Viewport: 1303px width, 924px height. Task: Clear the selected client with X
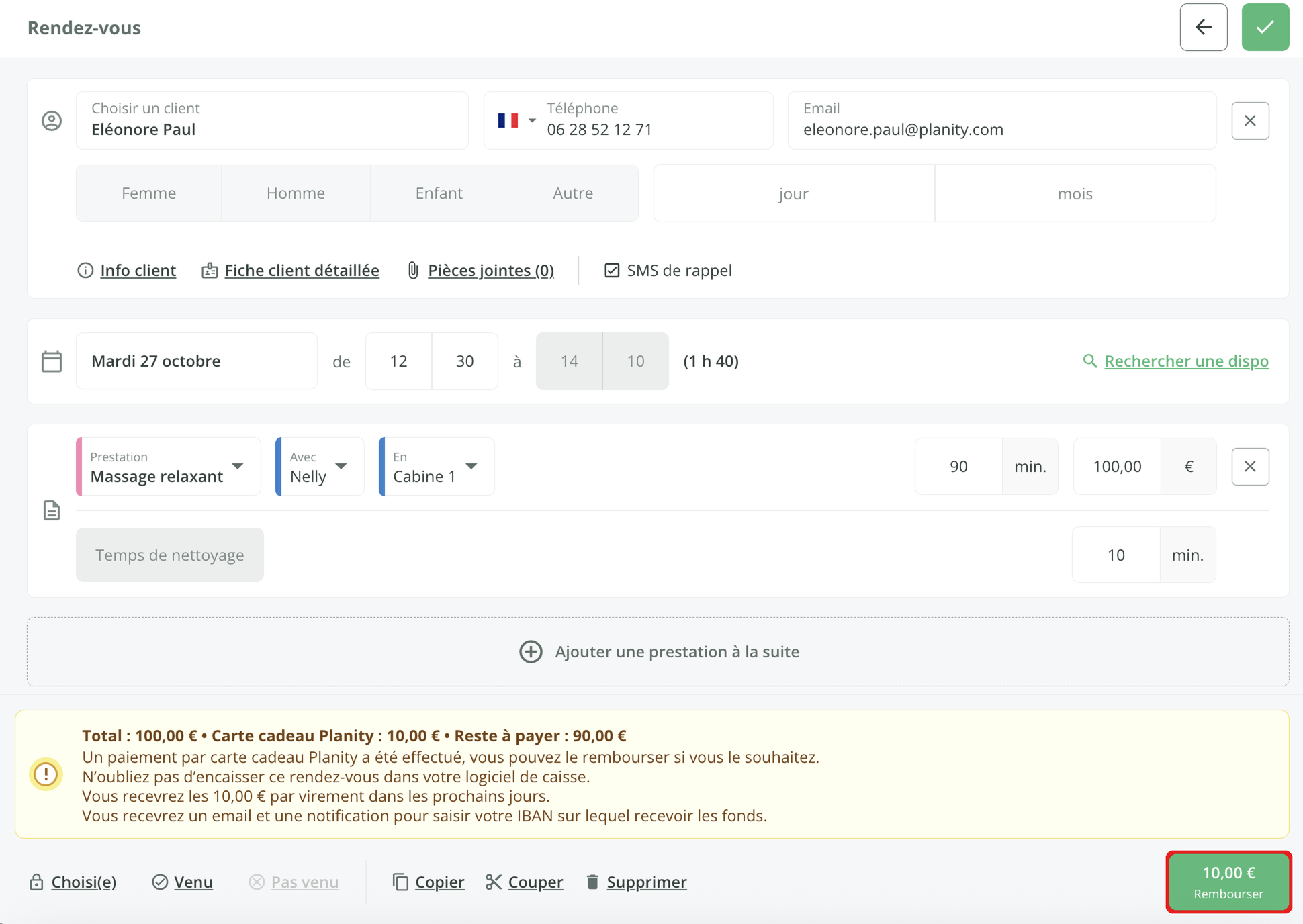coord(1250,121)
